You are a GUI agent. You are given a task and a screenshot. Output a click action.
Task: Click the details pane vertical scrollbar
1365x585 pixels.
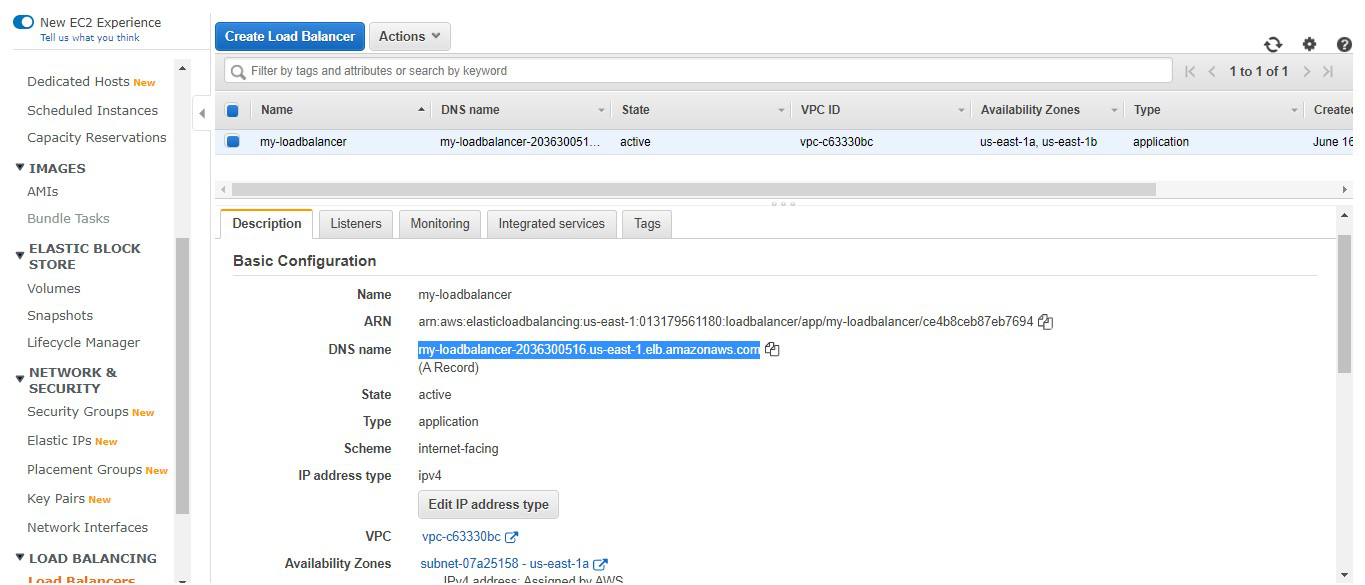1345,303
